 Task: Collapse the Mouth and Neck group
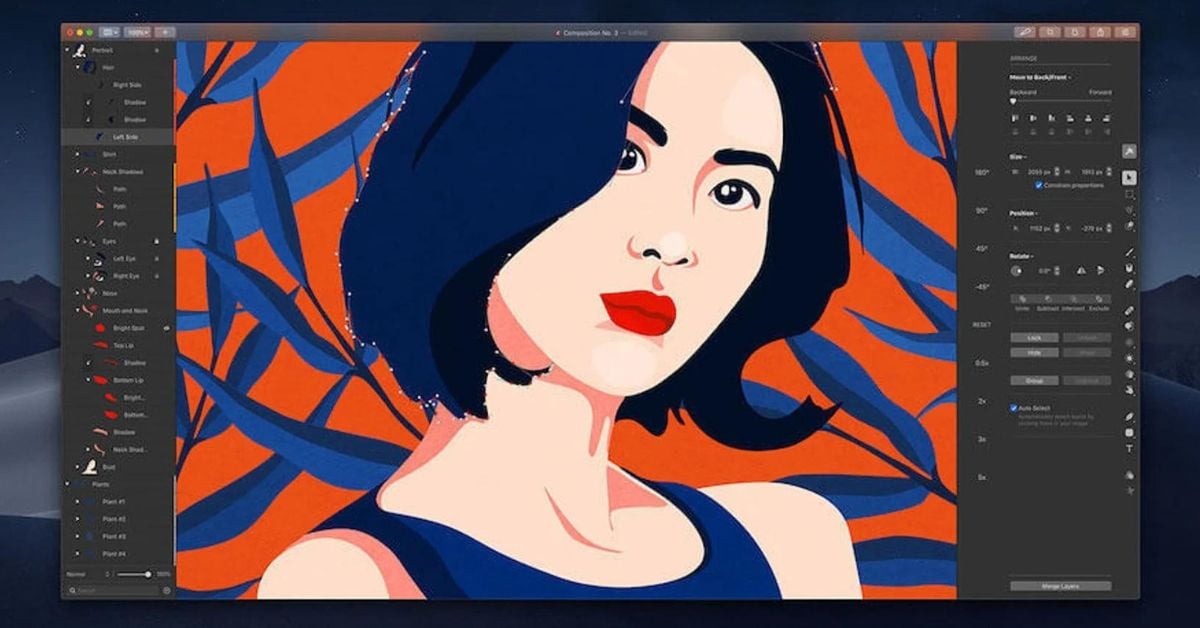77,310
